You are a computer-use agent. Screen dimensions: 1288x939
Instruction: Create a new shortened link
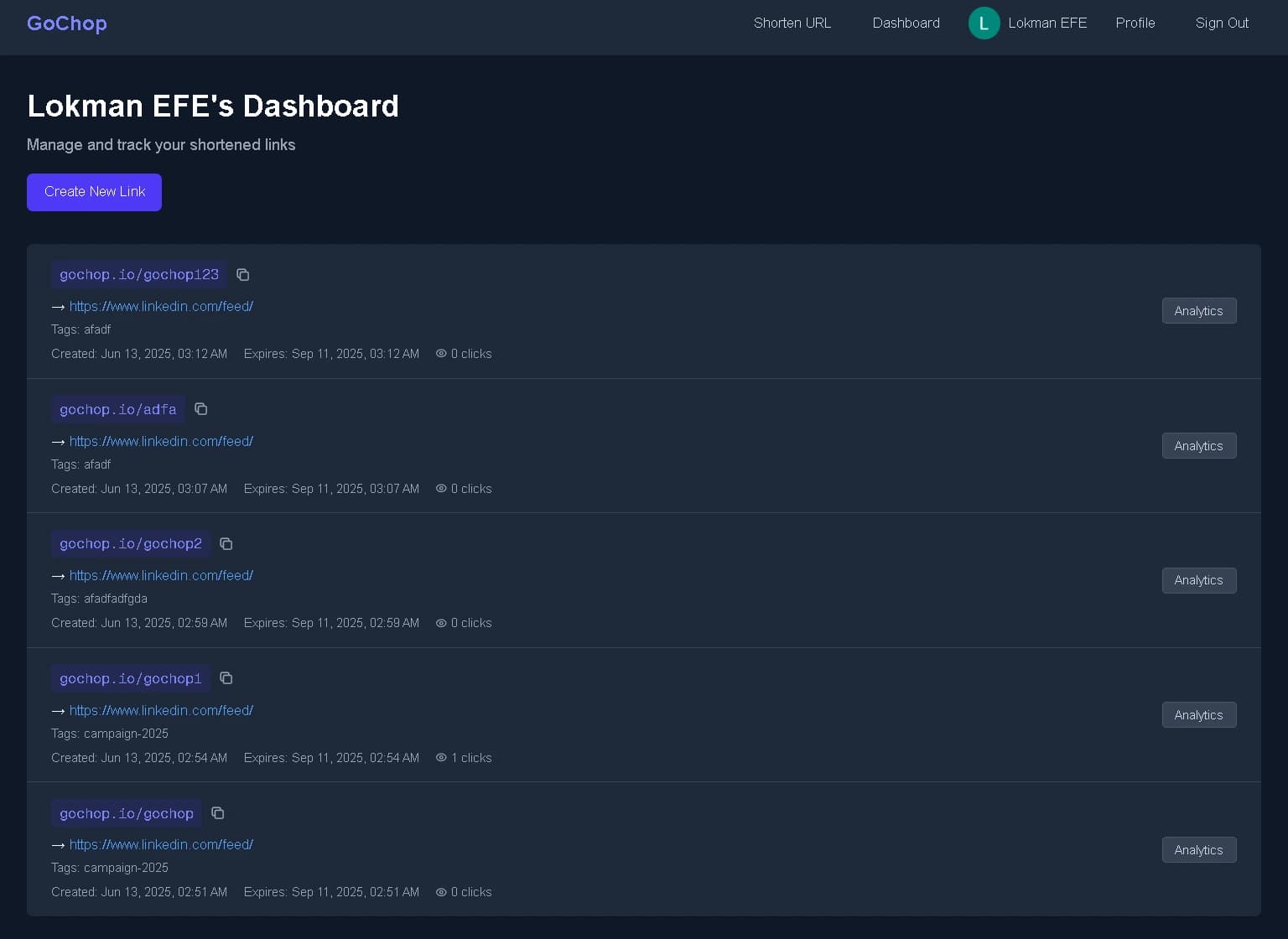[x=94, y=192]
